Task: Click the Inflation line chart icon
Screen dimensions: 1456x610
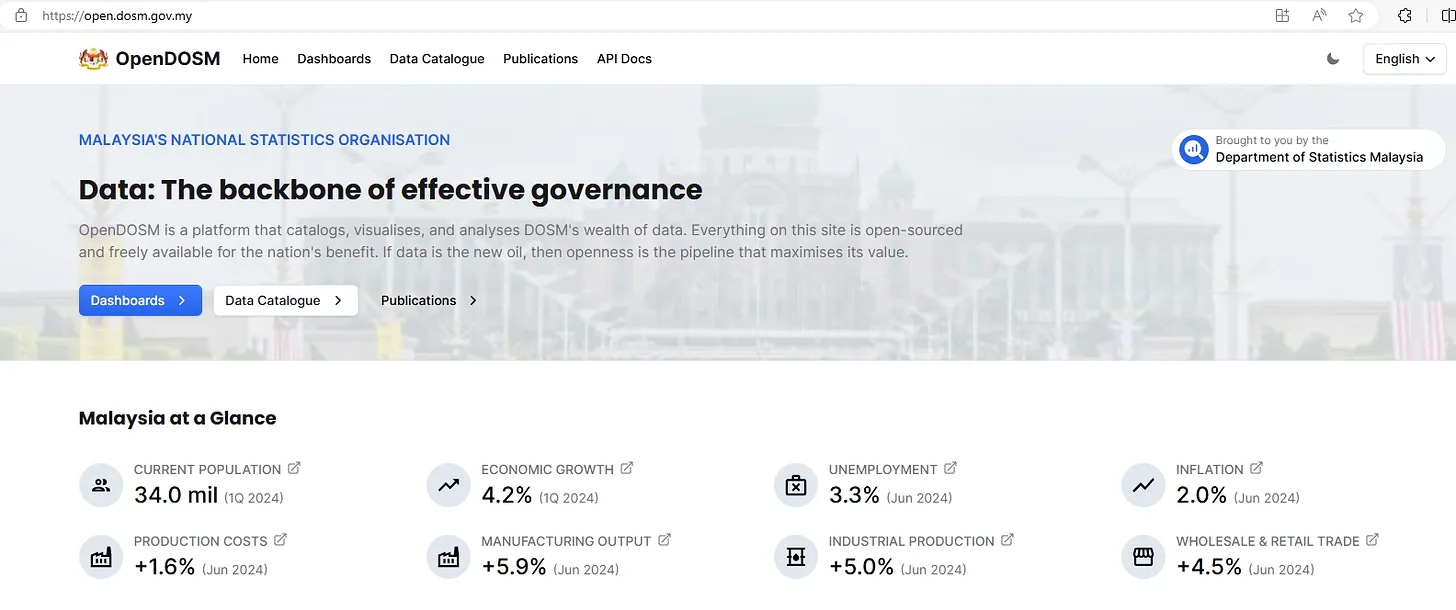Action: point(1143,485)
